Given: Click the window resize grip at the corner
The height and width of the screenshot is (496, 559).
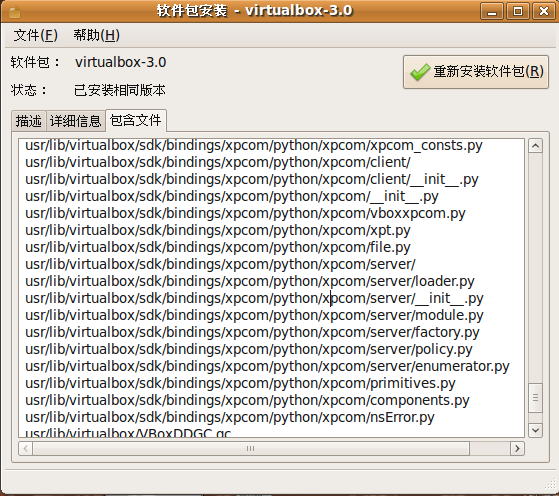Looking at the screenshot, I should pyautogui.click(x=550, y=484).
